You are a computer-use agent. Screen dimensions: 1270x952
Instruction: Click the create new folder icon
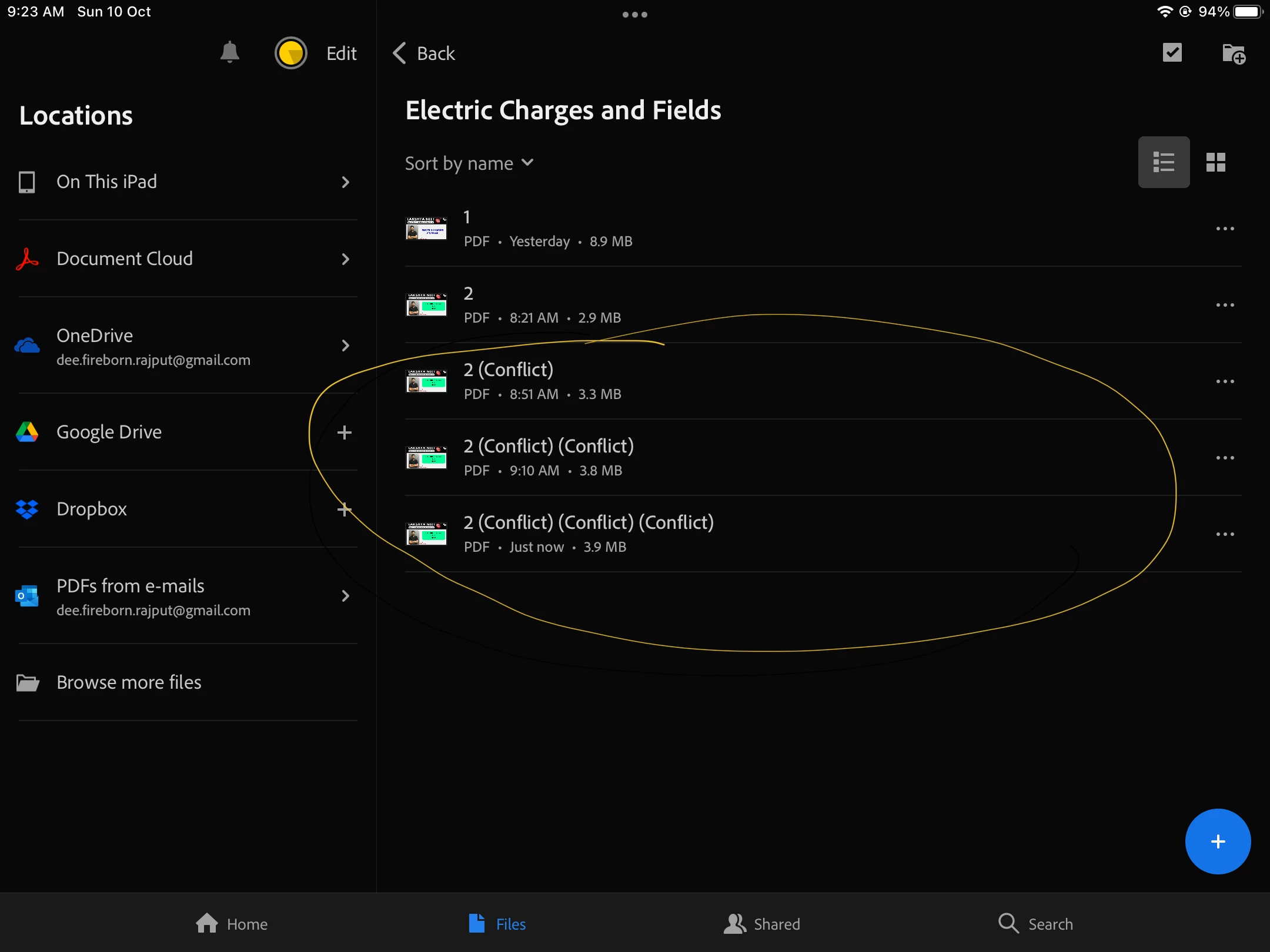click(x=1233, y=54)
